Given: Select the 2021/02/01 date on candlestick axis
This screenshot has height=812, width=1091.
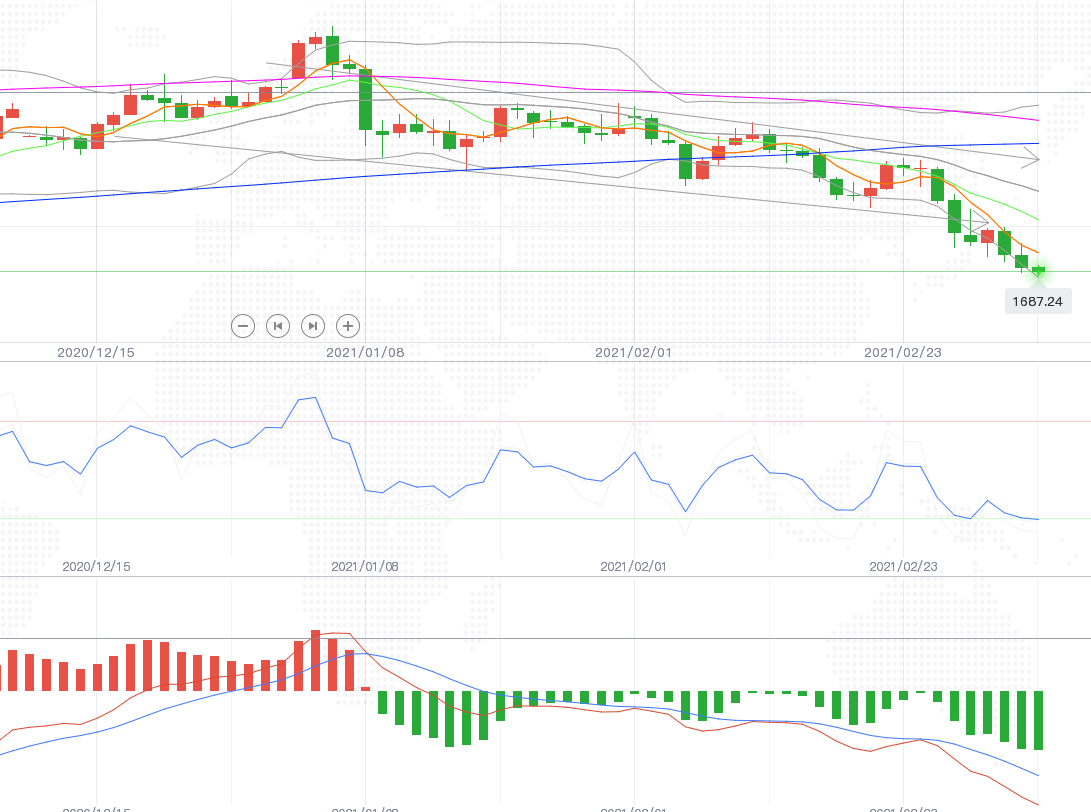Looking at the screenshot, I should click(634, 352).
